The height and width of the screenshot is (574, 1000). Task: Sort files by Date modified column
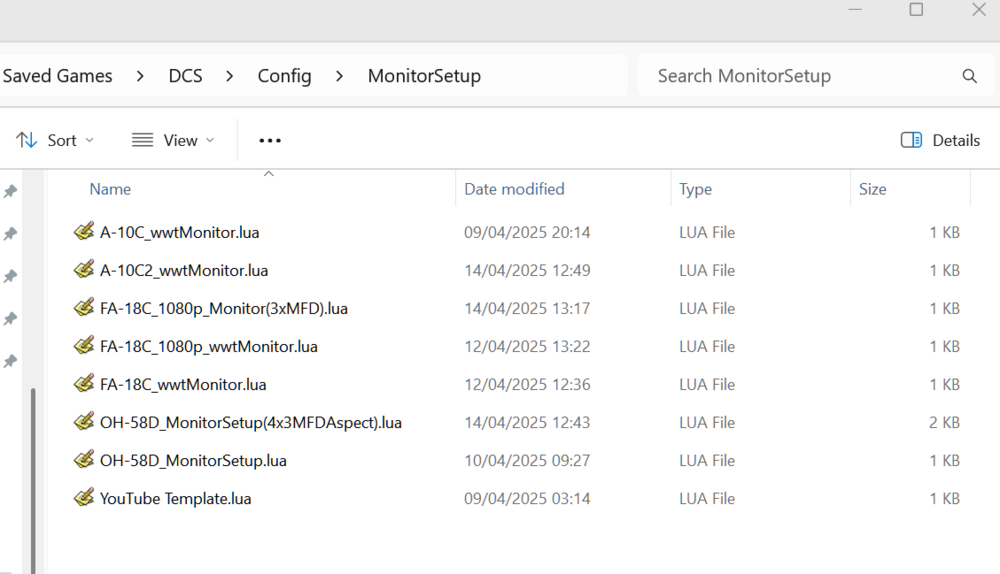pyautogui.click(x=514, y=189)
